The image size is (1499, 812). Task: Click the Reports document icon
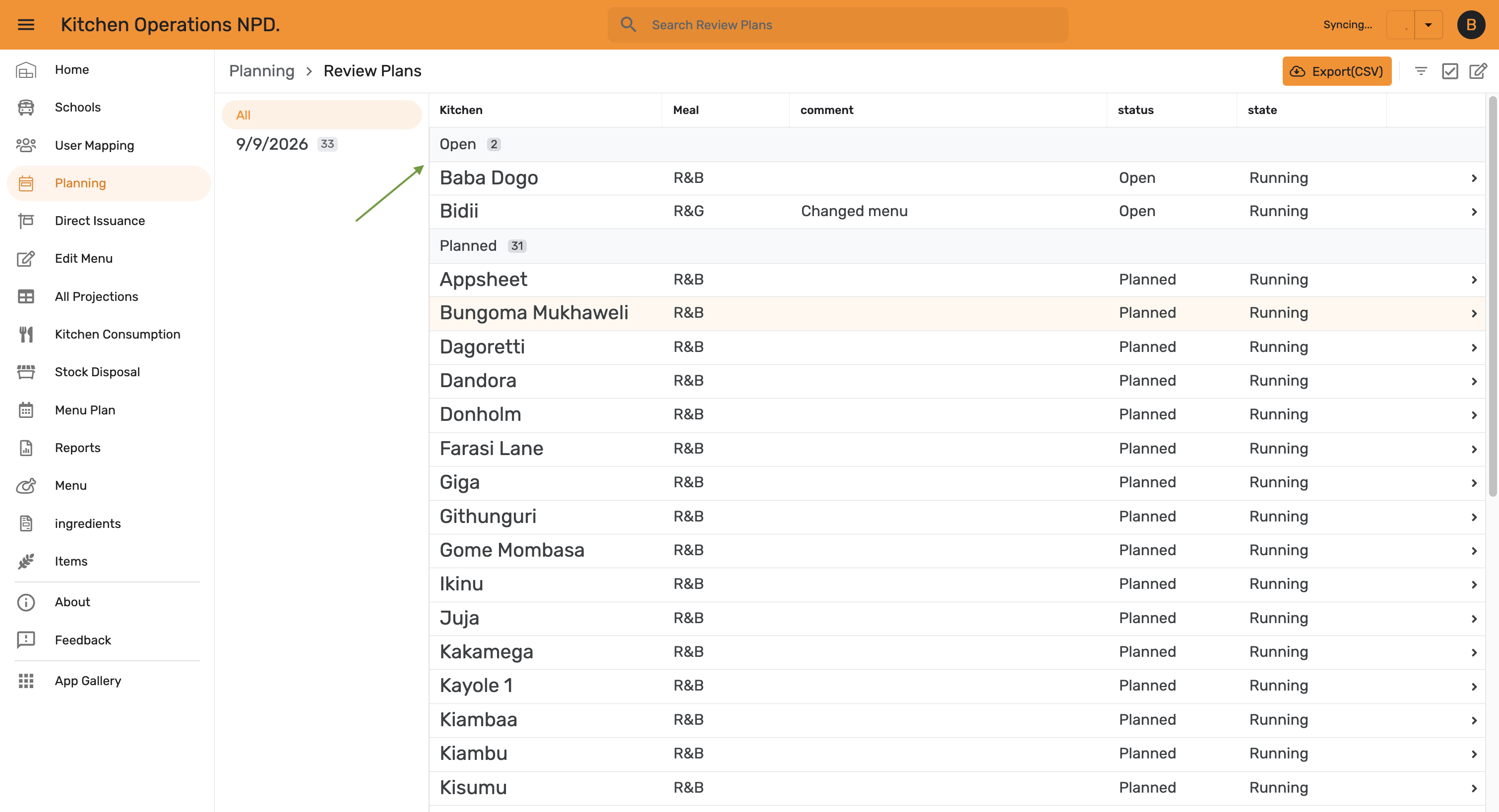[x=26, y=448]
